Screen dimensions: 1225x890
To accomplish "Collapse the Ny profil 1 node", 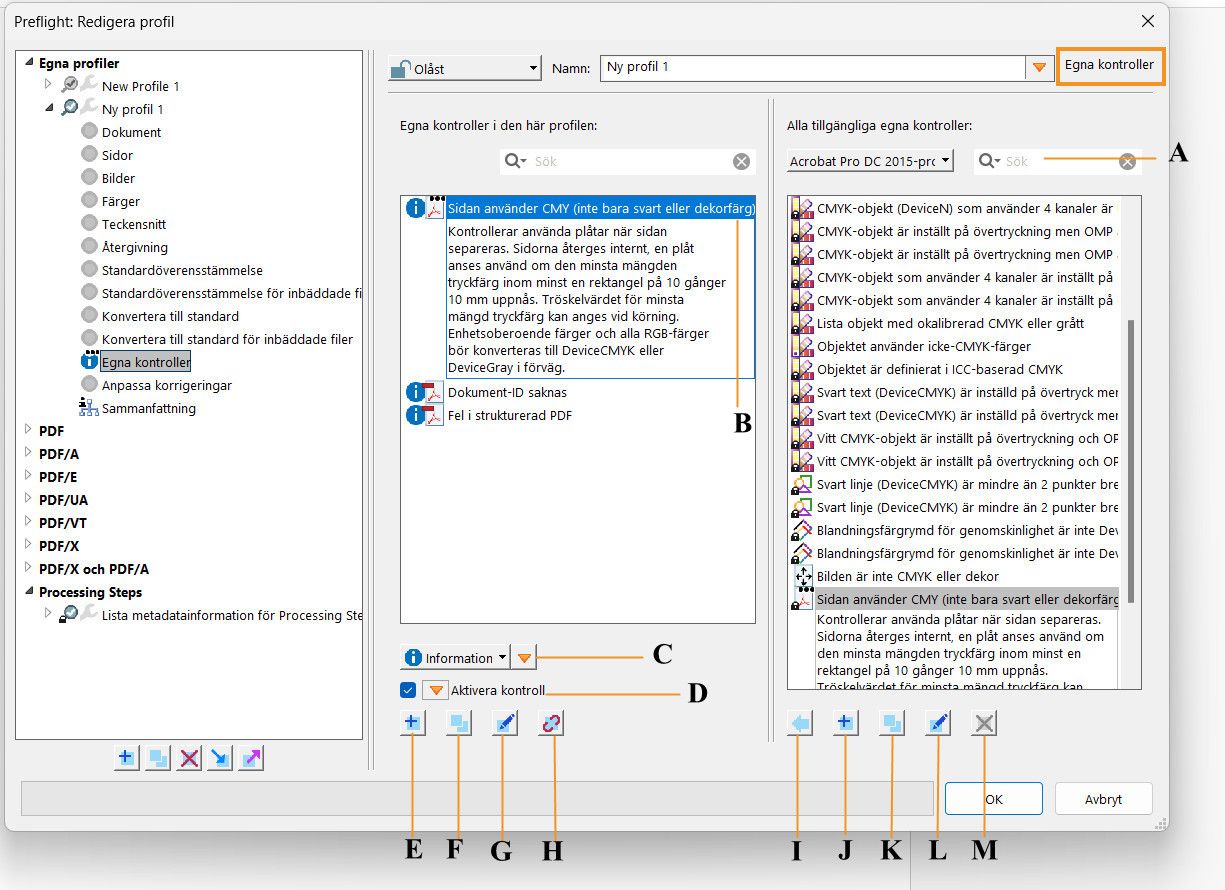I will click(x=49, y=108).
